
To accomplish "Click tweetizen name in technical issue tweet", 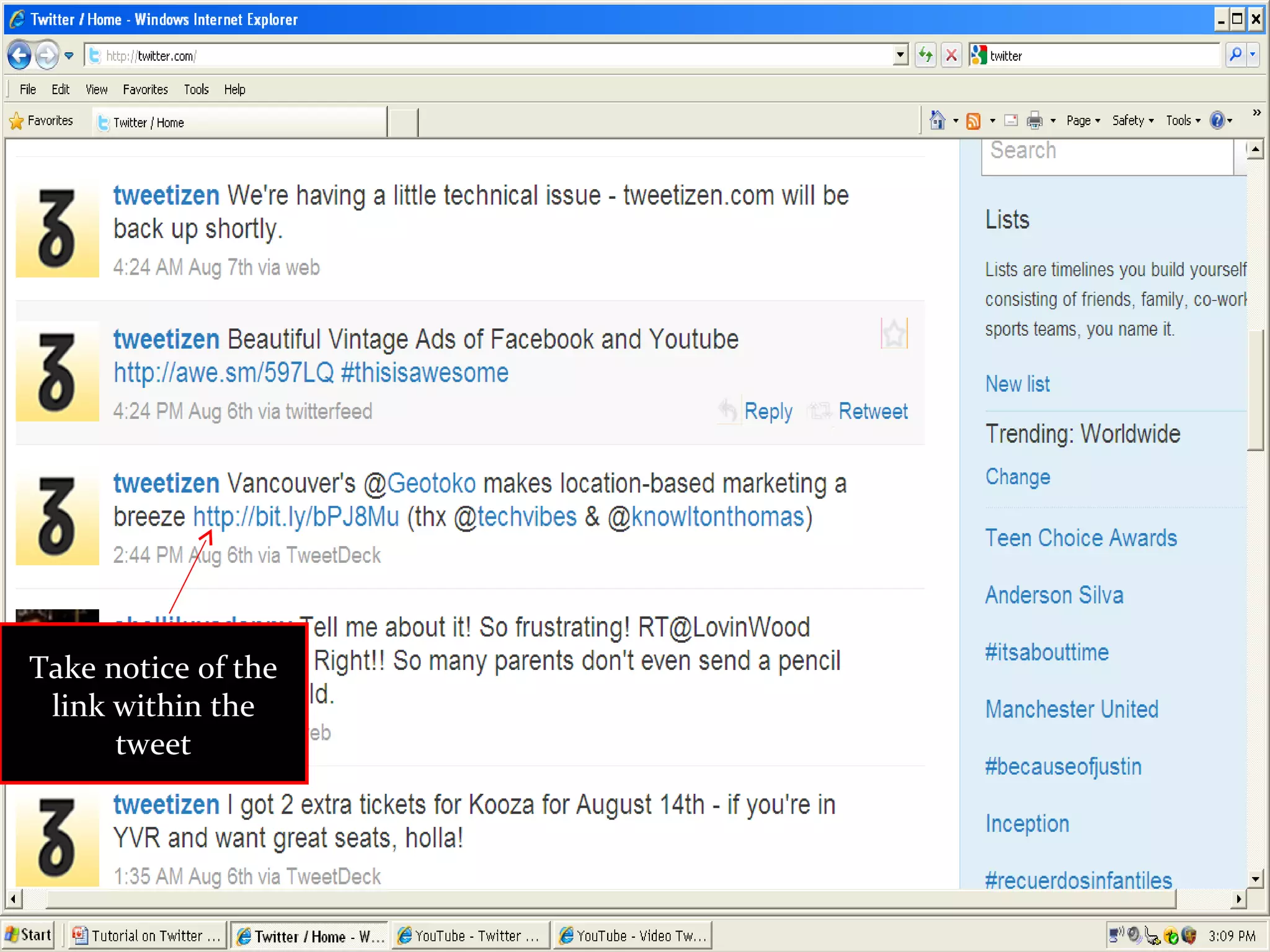I will pos(166,196).
